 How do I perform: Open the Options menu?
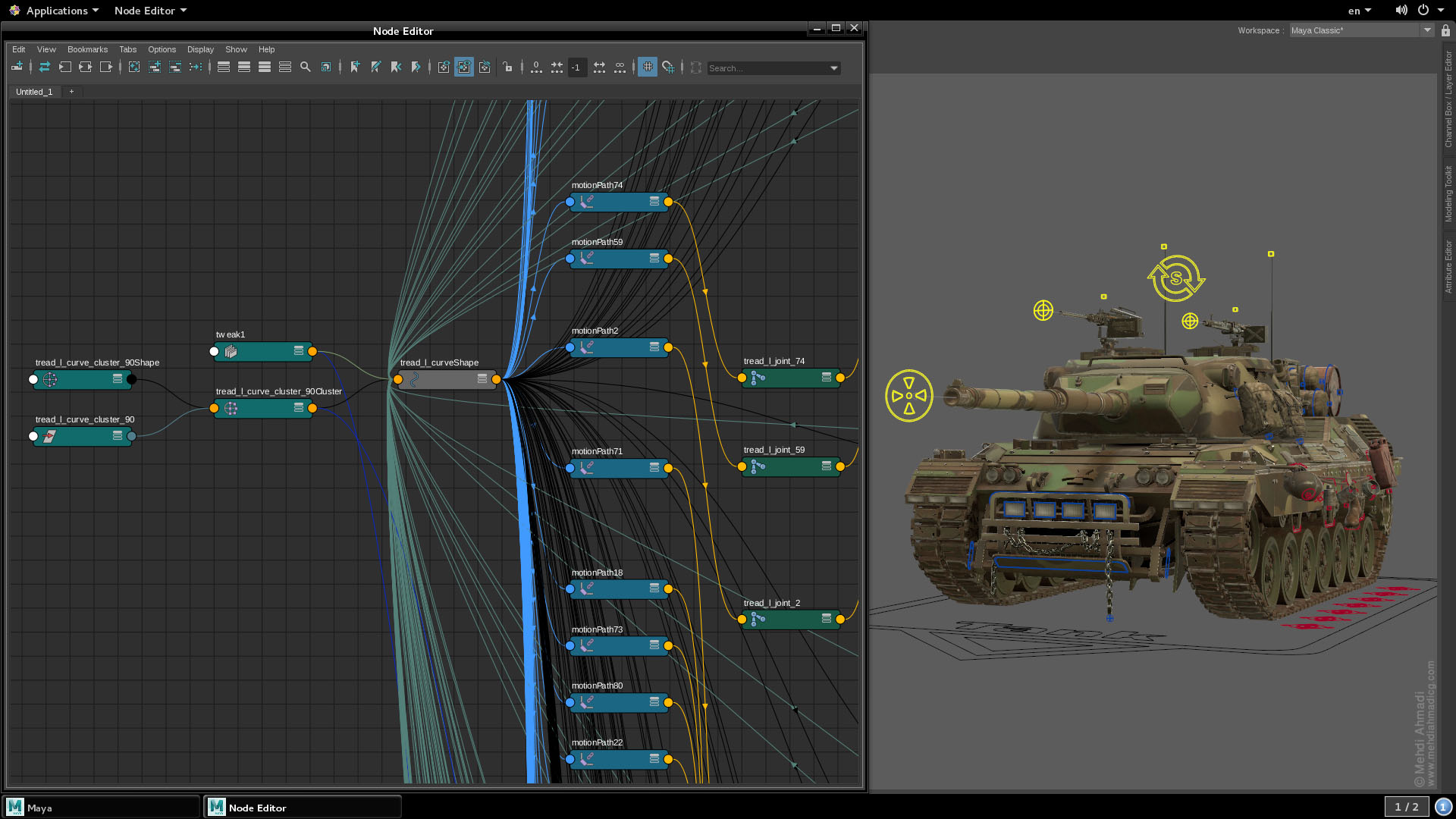click(x=162, y=49)
